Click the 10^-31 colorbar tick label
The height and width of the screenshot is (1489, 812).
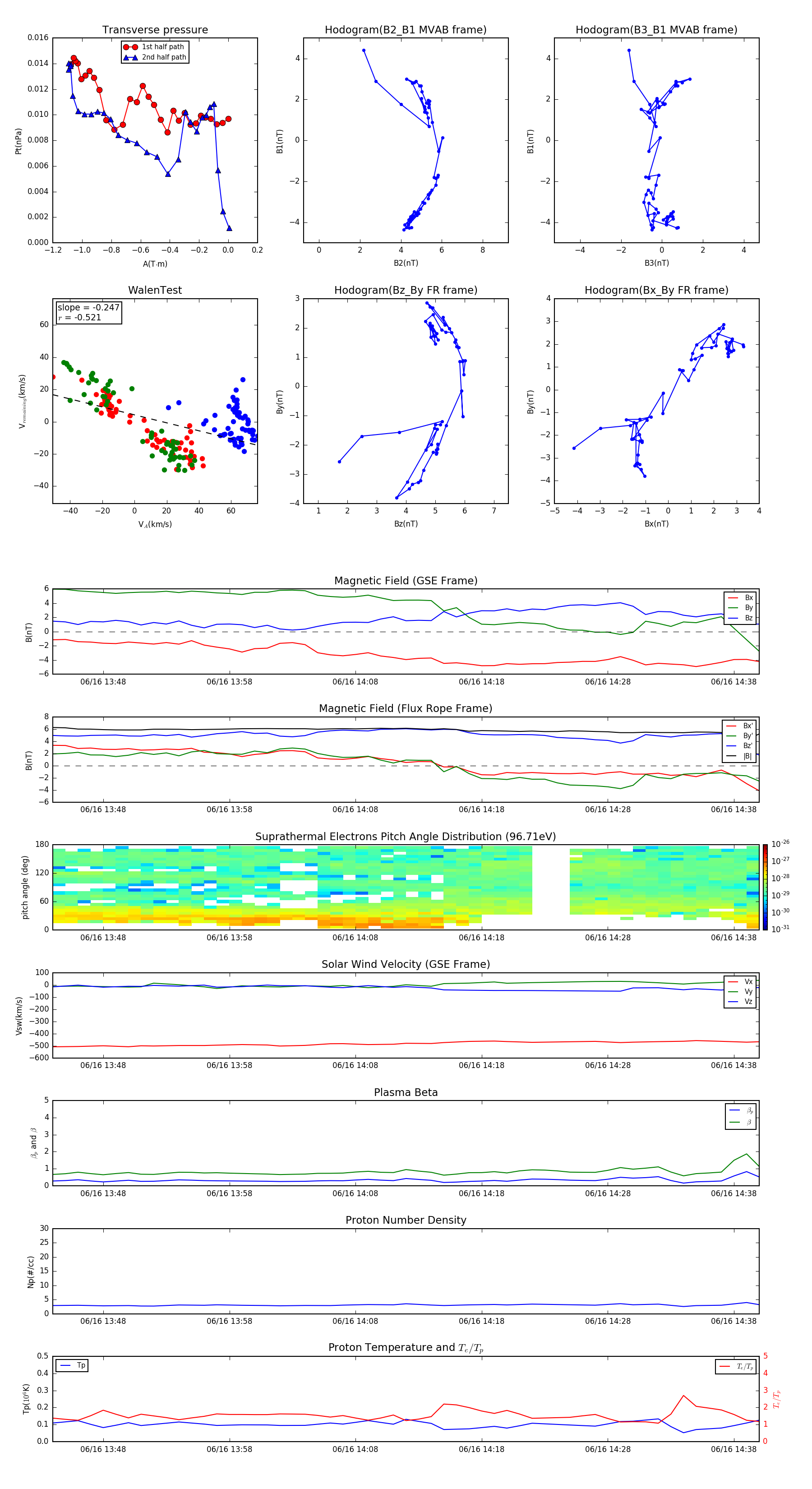pyautogui.click(x=780, y=929)
